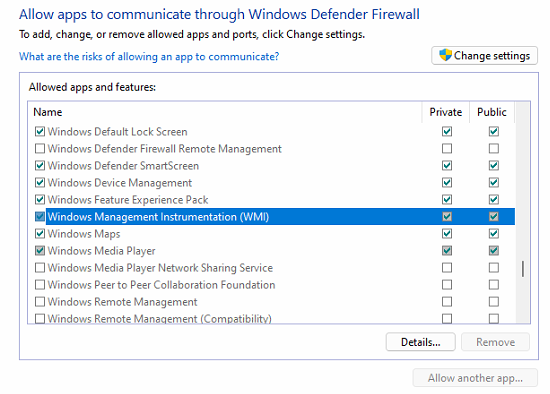Select the Windows Maps row text
550x394 pixels.
pos(84,234)
